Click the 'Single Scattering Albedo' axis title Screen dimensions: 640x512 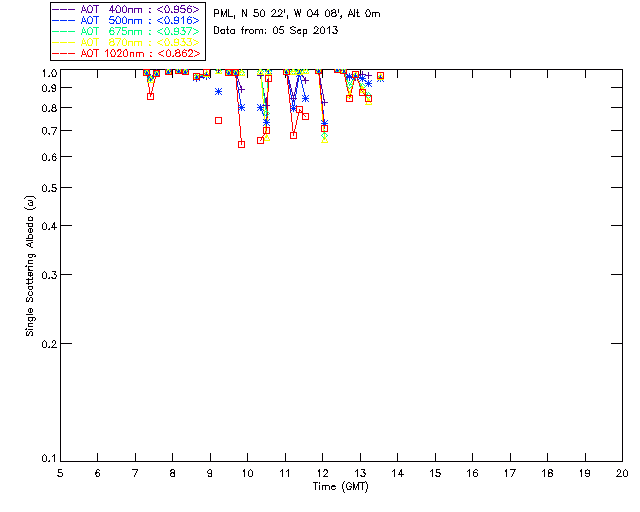(x=30, y=266)
